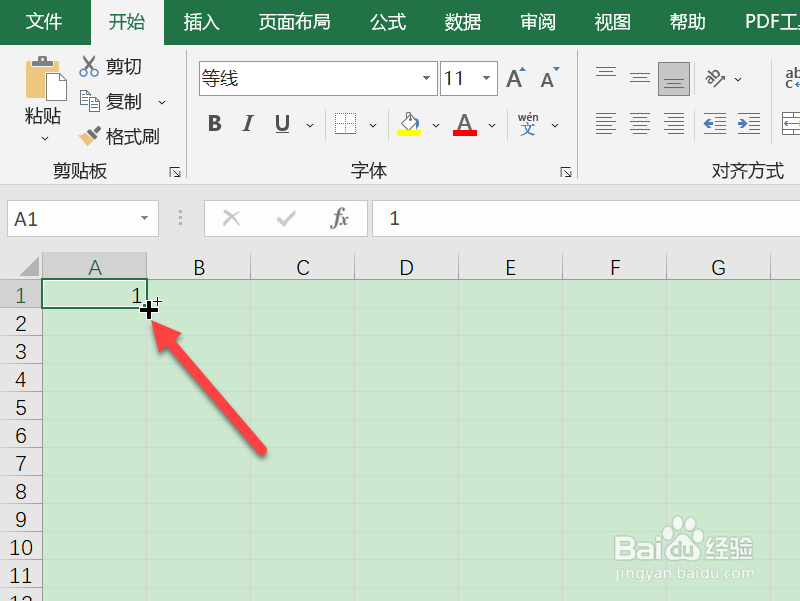Expand underline style dropdown
This screenshot has height=601, width=800.
click(x=310, y=125)
